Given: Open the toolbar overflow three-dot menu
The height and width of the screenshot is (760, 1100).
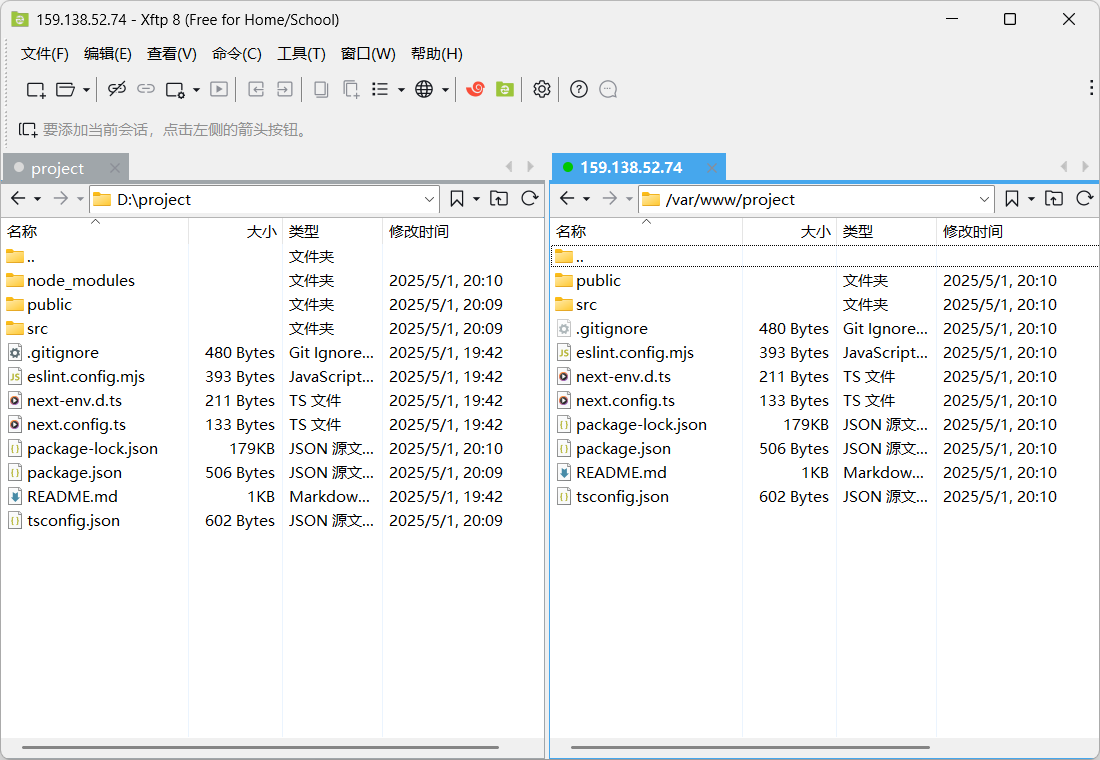Looking at the screenshot, I should [x=1091, y=88].
